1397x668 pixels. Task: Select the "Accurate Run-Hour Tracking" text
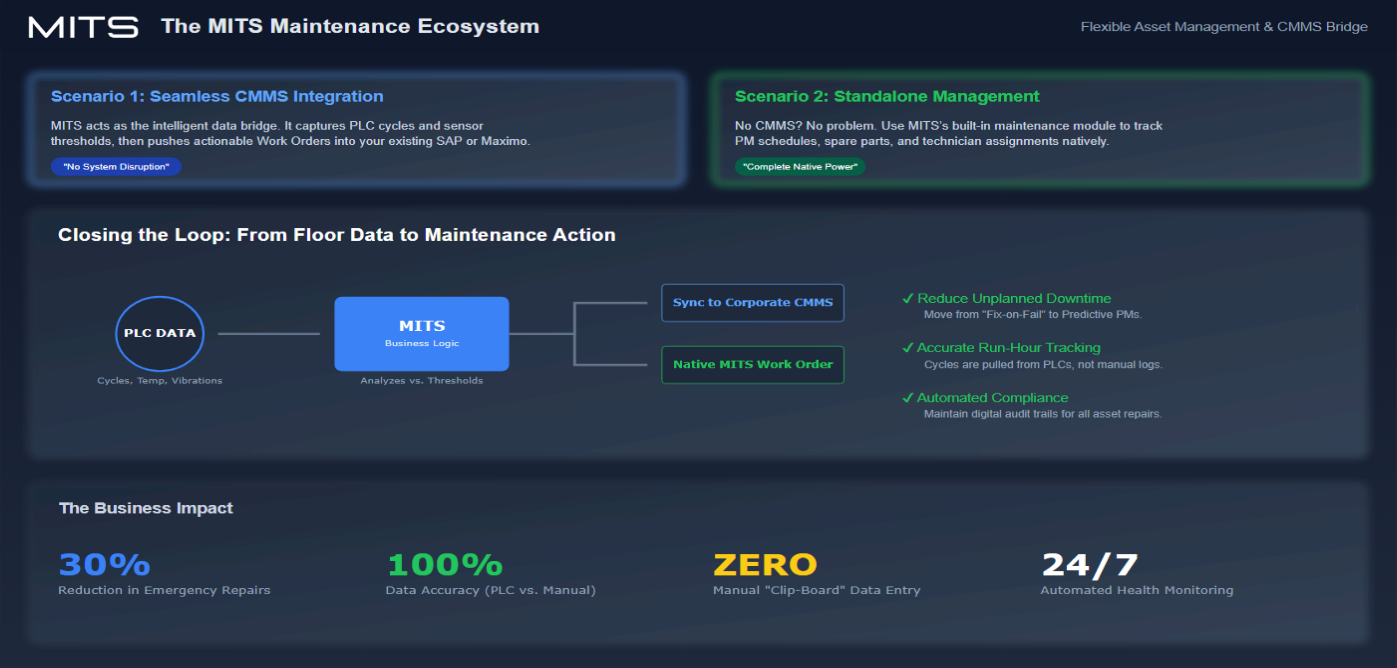click(x=1009, y=348)
